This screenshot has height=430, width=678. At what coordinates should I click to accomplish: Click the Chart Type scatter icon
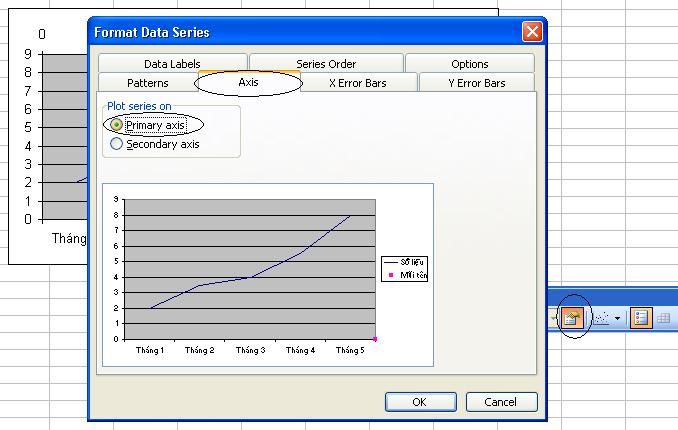tap(602, 318)
